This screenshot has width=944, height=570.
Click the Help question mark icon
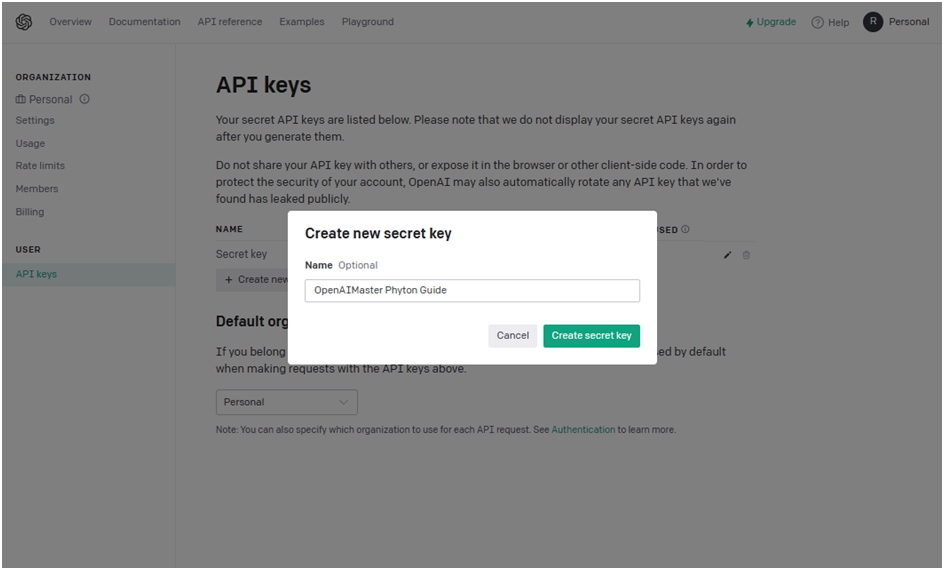pos(817,22)
